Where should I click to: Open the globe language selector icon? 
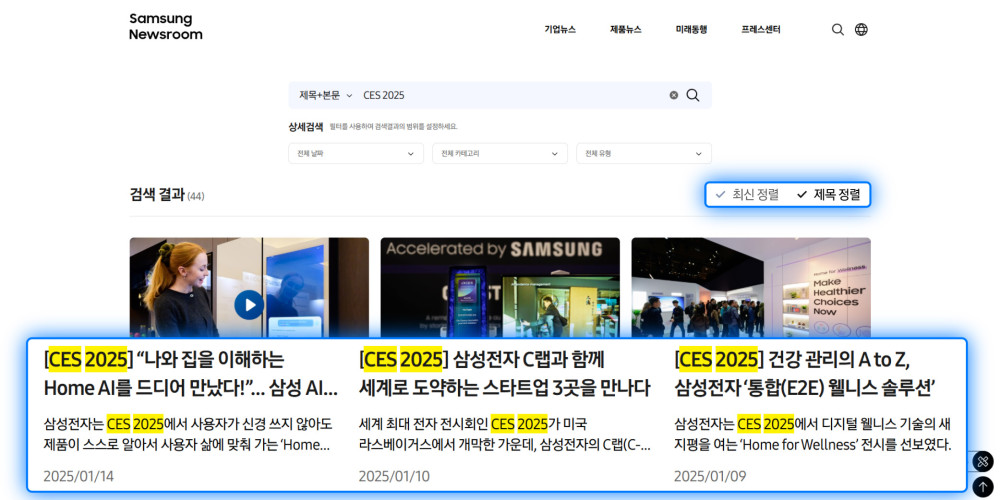(x=861, y=30)
